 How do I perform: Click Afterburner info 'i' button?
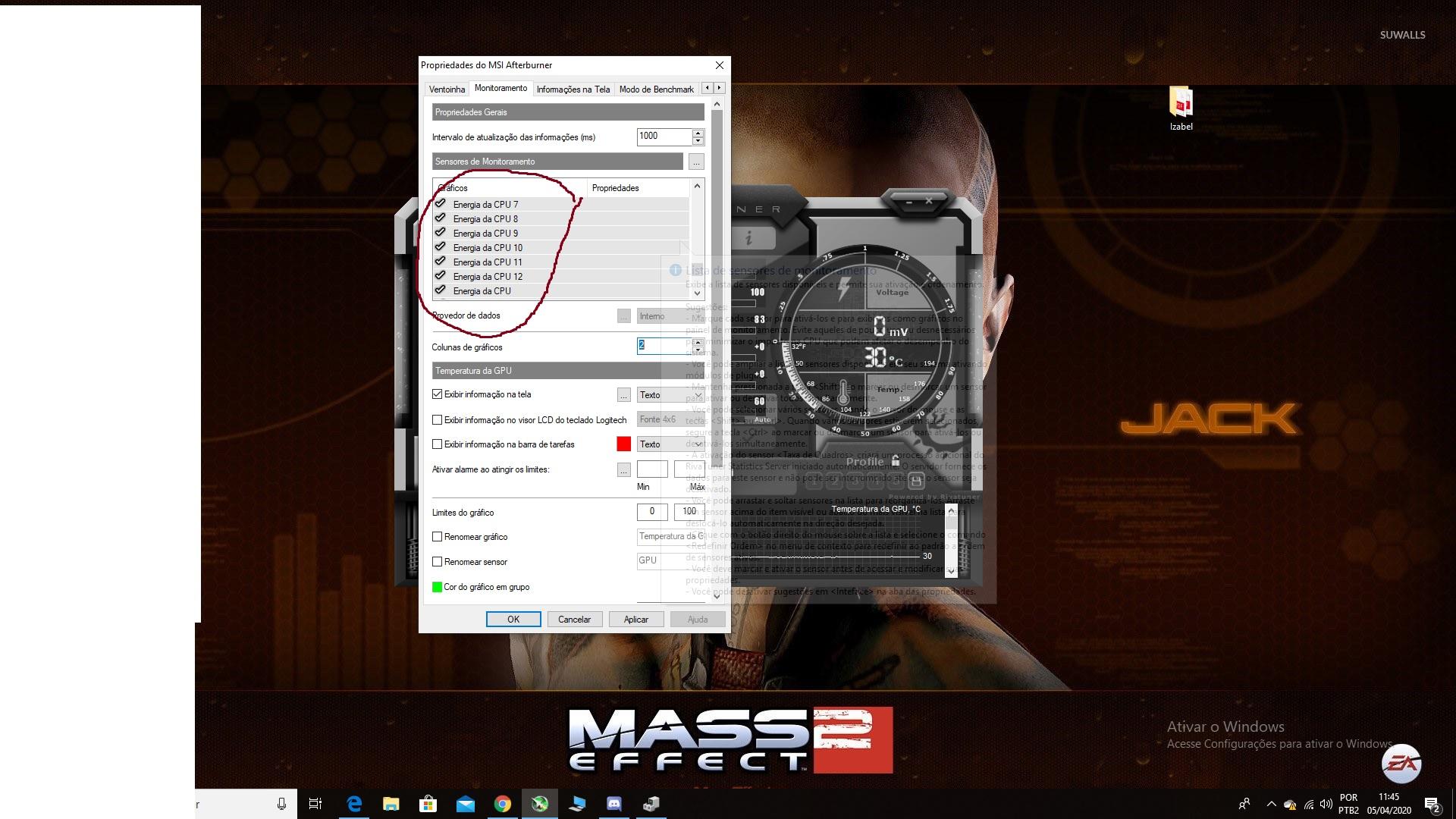[x=749, y=237]
